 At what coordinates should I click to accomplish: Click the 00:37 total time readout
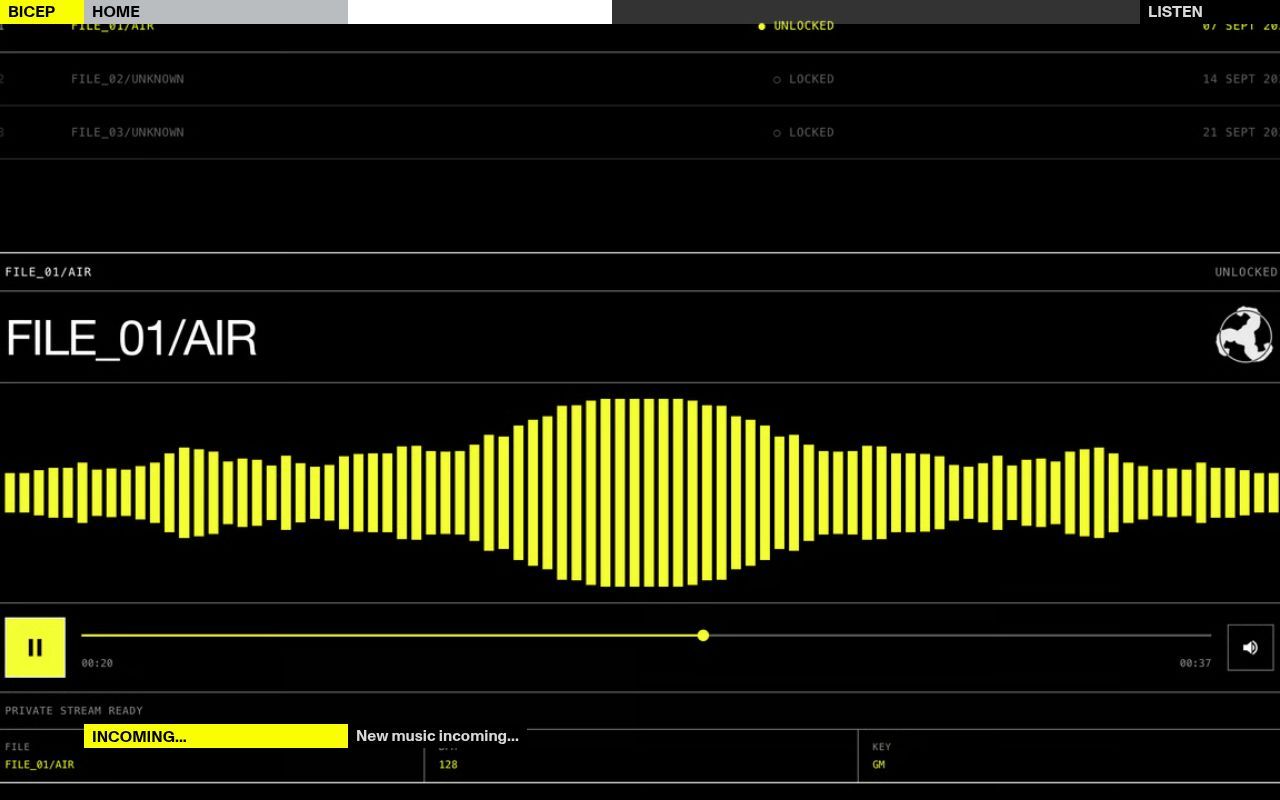pos(1195,663)
